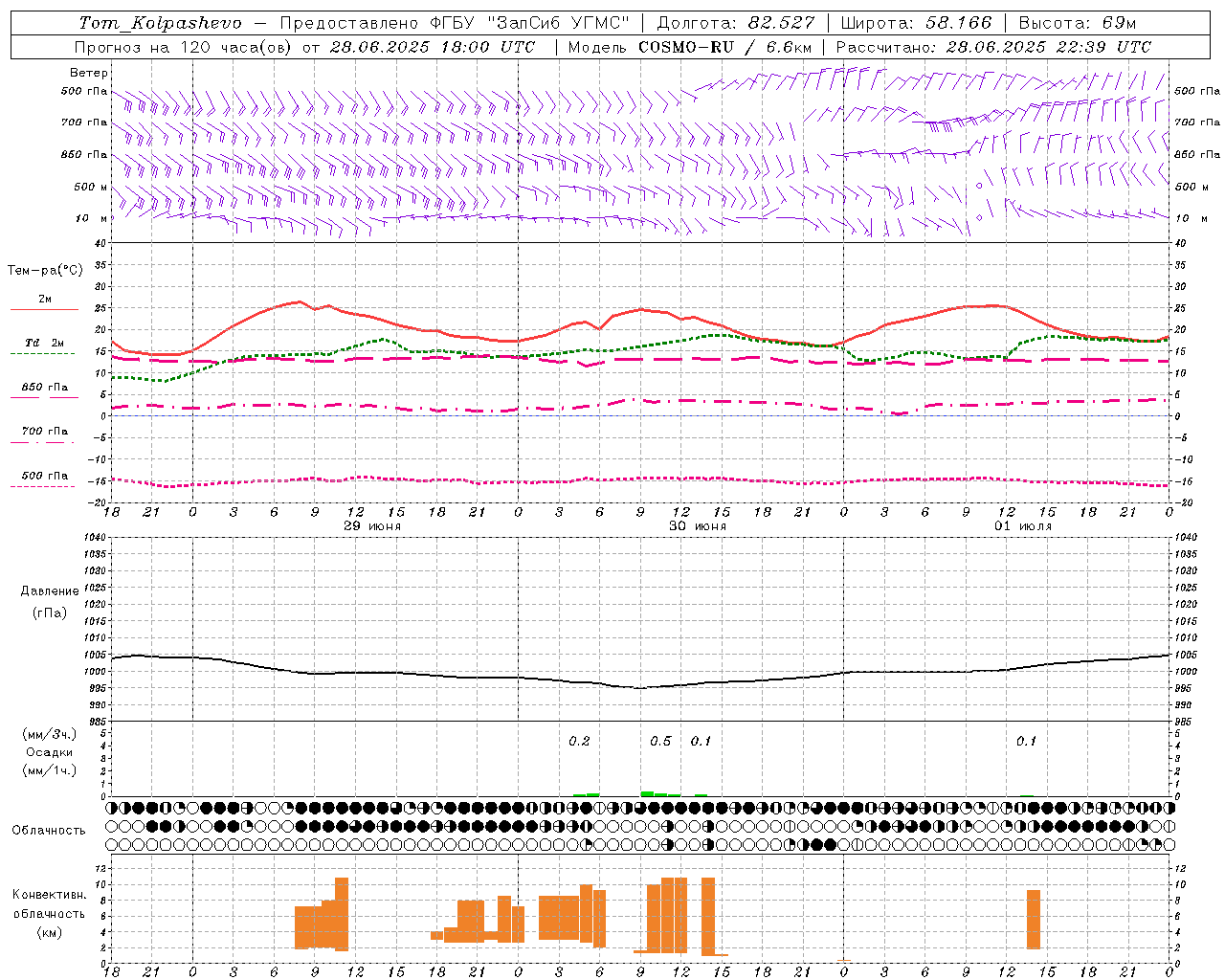Image resolution: width=1225 pixels, height=980 pixels.
Task: Select the calculation time 28.06.2025 22:39 UTC
Action: tap(1049, 47)
